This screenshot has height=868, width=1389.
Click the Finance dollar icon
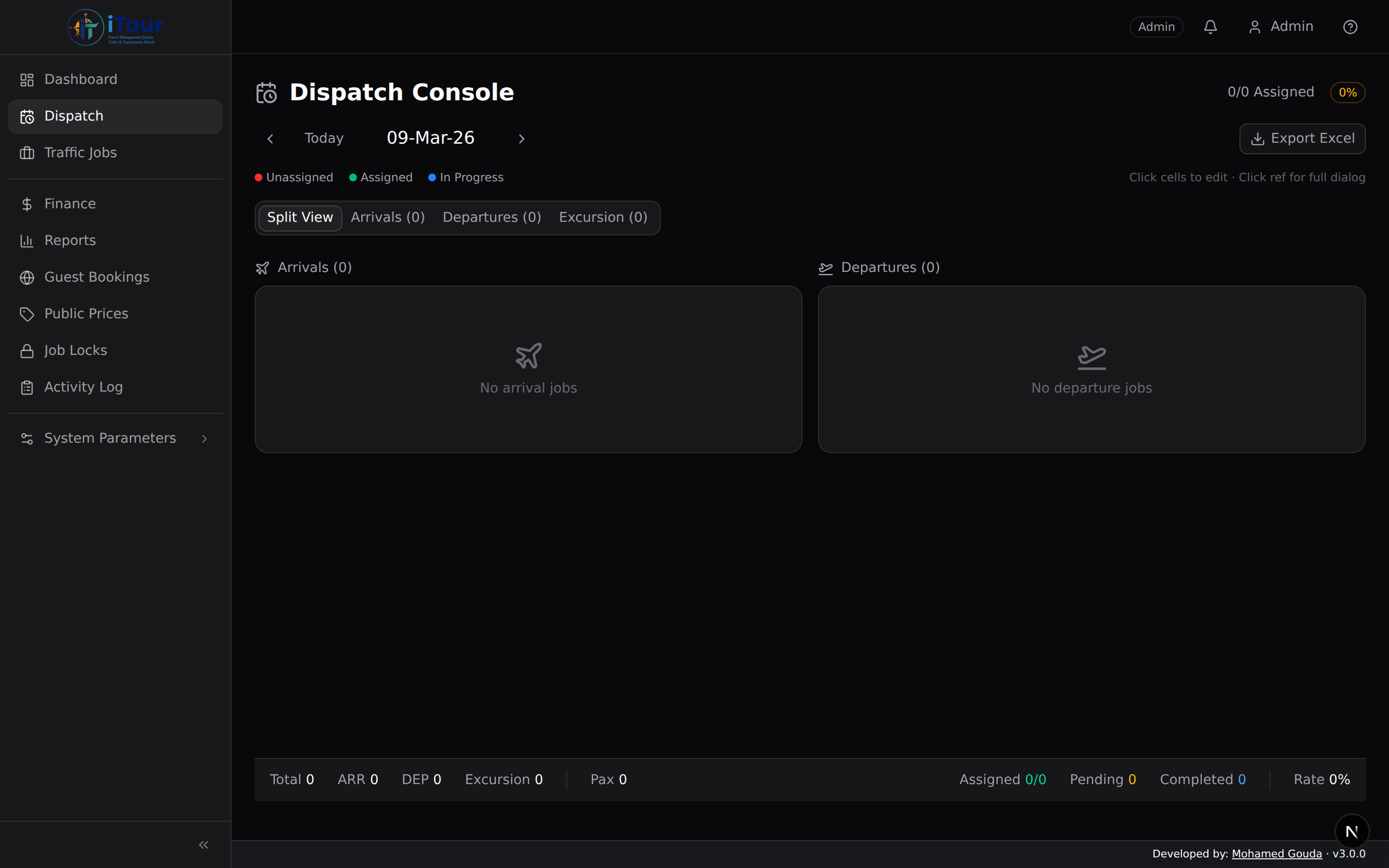pyautogui.click(x=27, y=203)
